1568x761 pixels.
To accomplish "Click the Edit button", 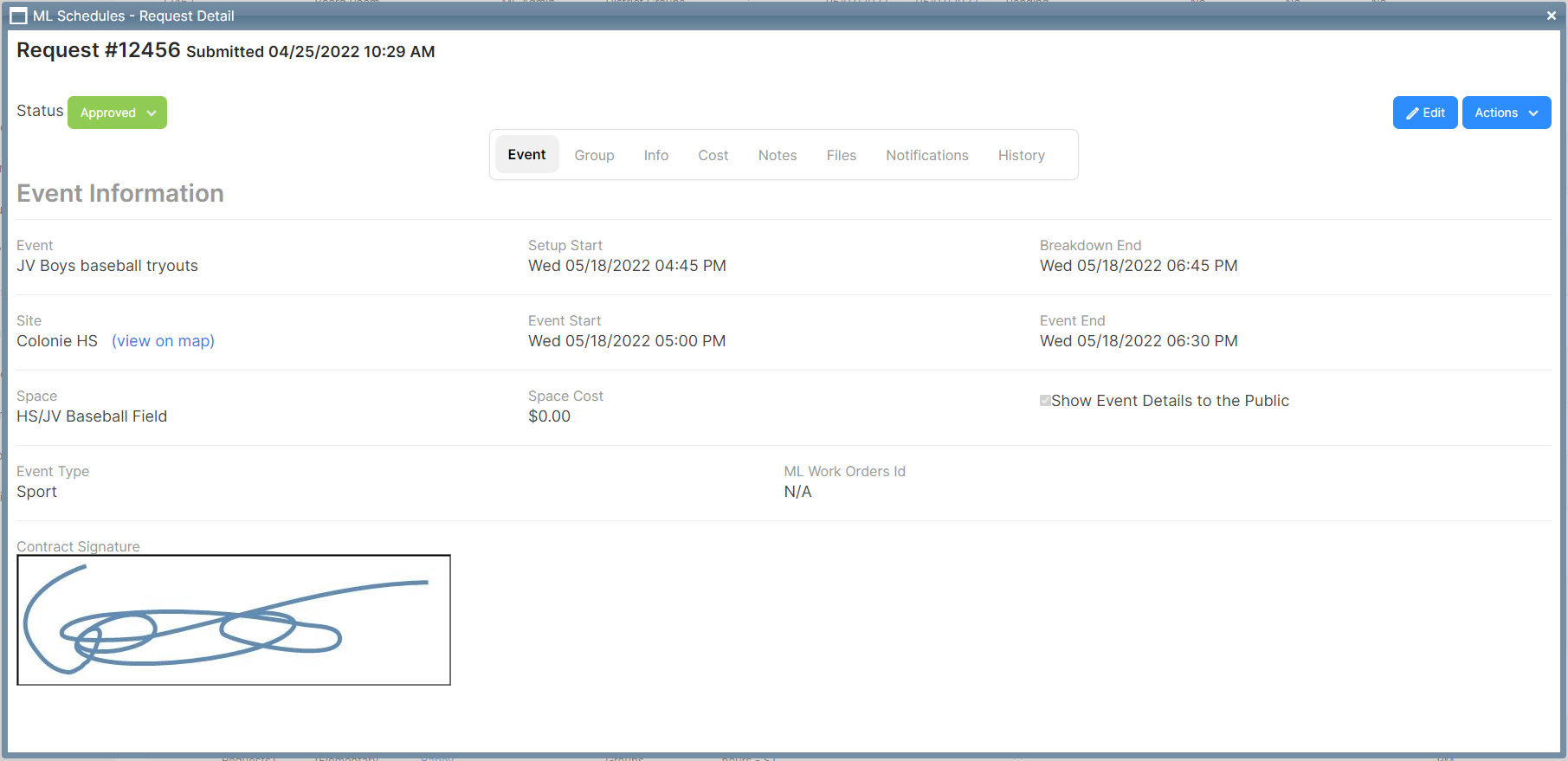I will click(x=1425, y=113).
